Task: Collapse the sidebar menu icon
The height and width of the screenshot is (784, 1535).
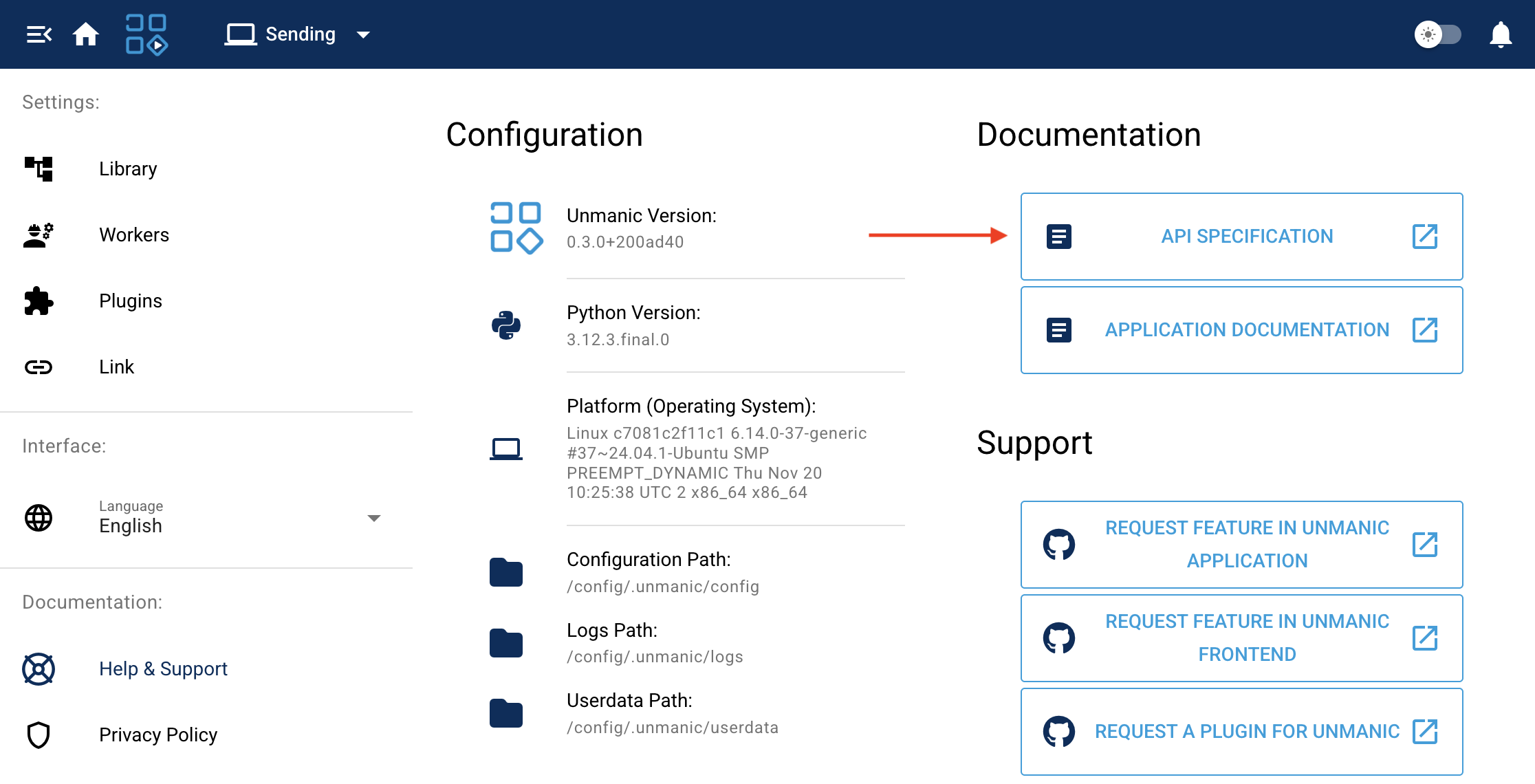Action: [x=39, y=34]
